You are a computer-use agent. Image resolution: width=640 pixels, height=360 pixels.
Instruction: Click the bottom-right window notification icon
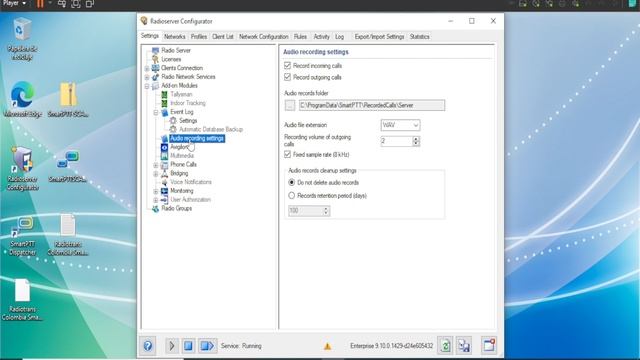click(x=489, y=346)
